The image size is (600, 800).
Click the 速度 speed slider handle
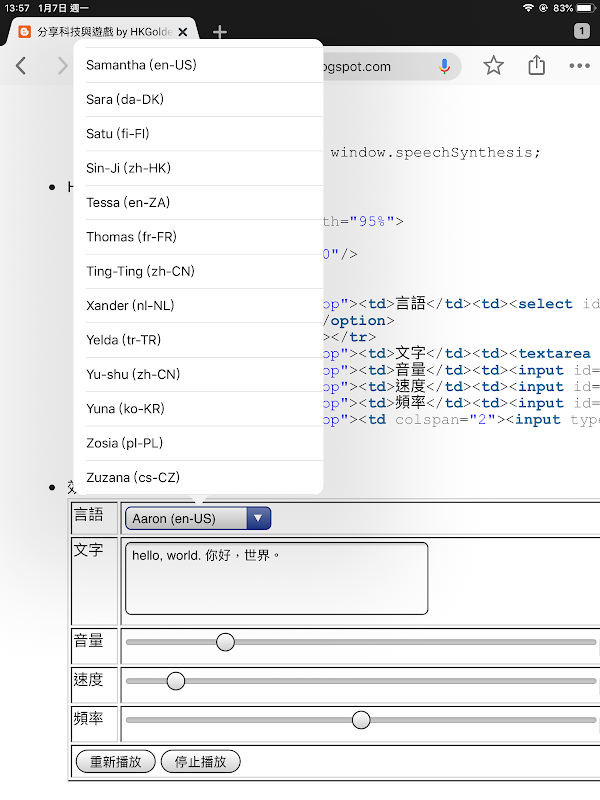click(176, 681)
